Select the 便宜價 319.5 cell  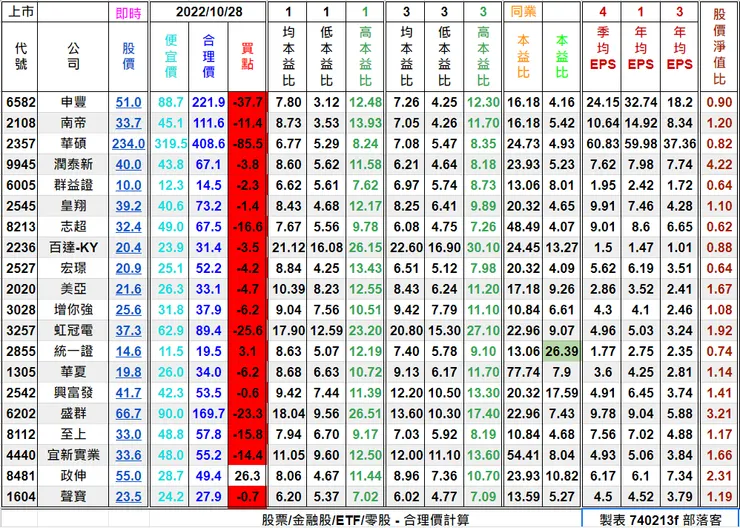coord(170,144)
